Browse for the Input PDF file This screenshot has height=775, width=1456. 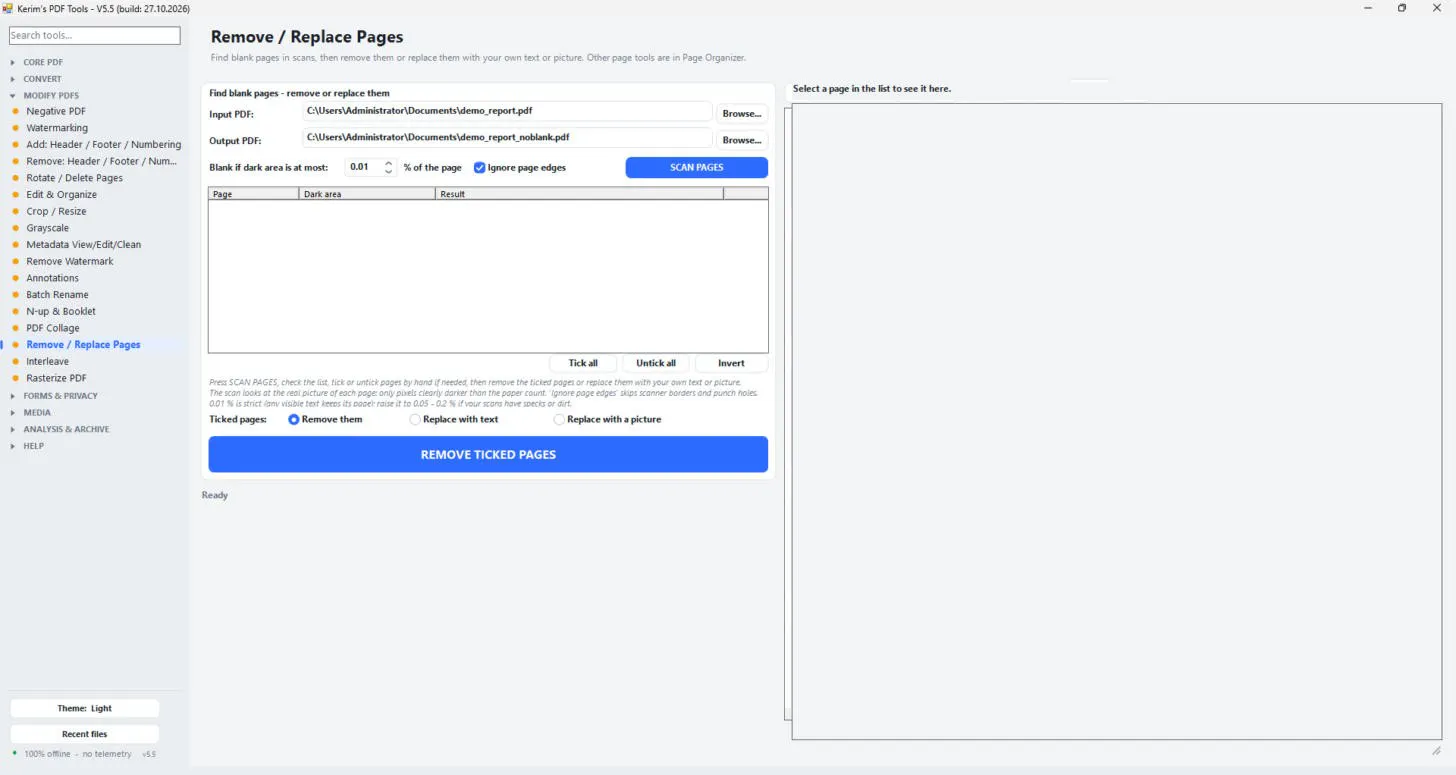[742, 114]
